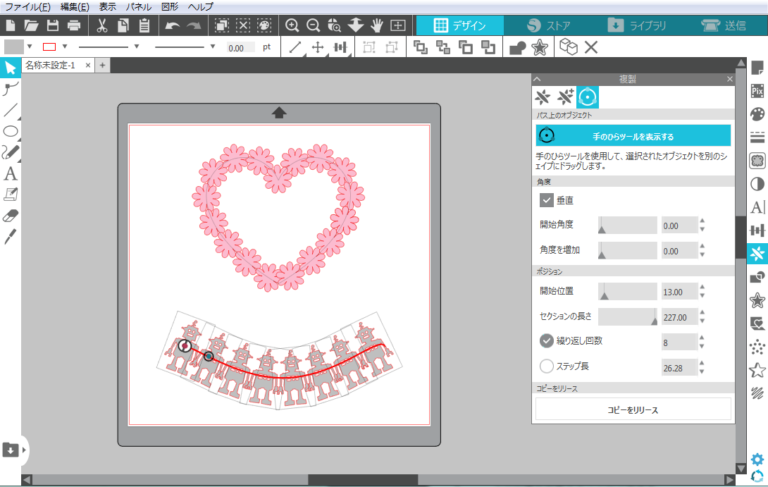Switch to the ライブラリ tab
The image size is (768, 487).
[x=637, y=25]
